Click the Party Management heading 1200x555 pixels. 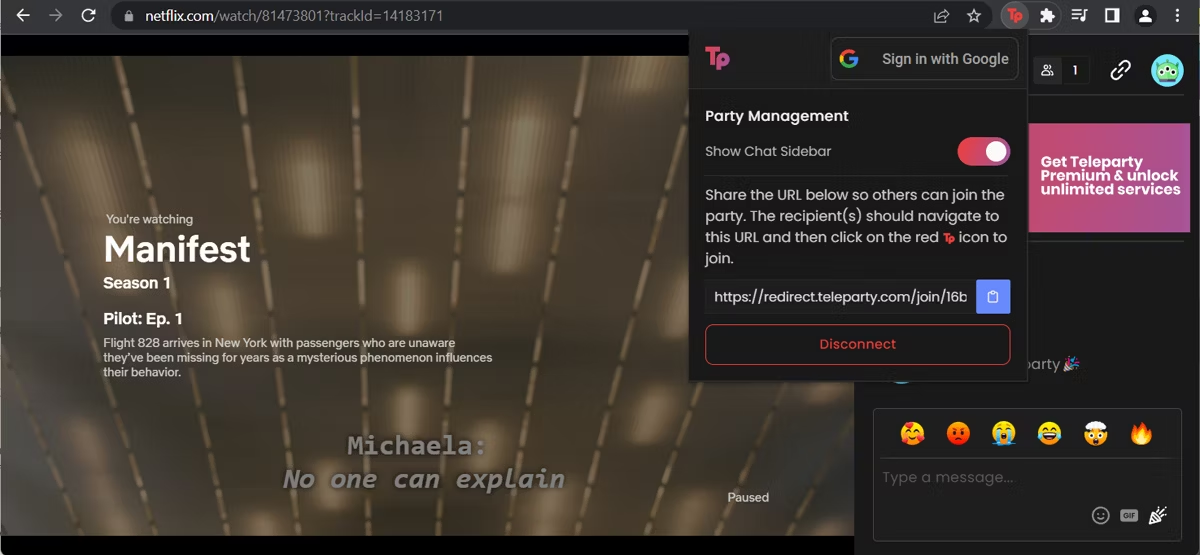pyautogui.click(x=777, y=116)
